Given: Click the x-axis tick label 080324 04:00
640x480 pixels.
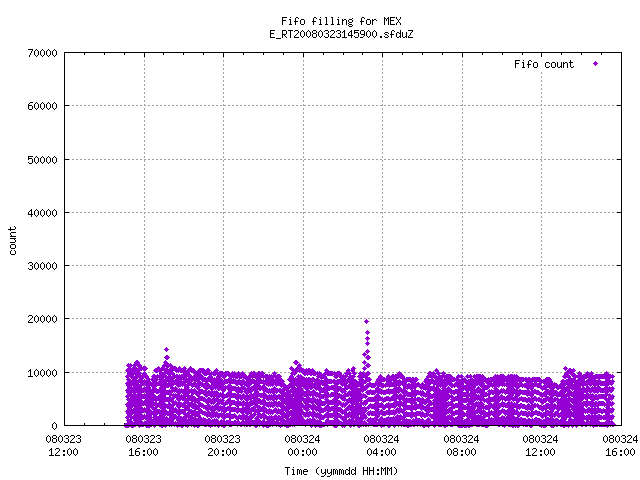Looking at the screenshot, I should point(382,446).
